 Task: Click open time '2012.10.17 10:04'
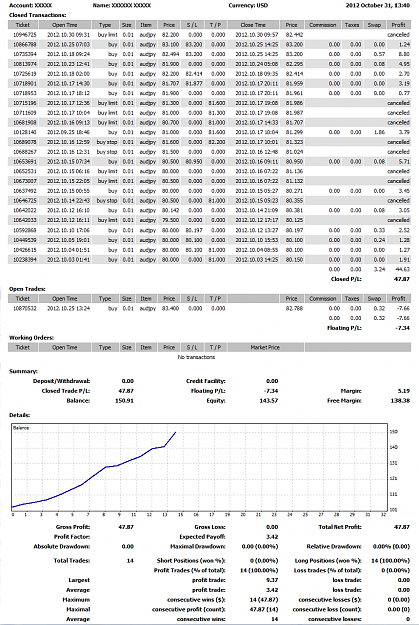(x=69, y=113)
